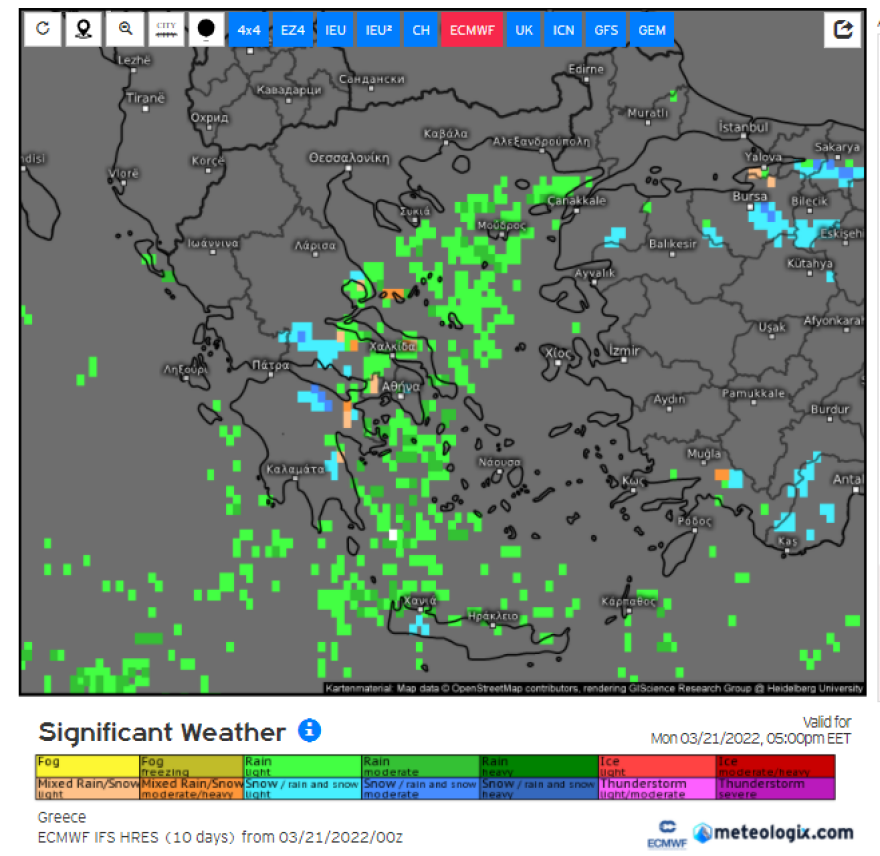Switch to the GFS model

pyautogui.click(x=606, y=30)
